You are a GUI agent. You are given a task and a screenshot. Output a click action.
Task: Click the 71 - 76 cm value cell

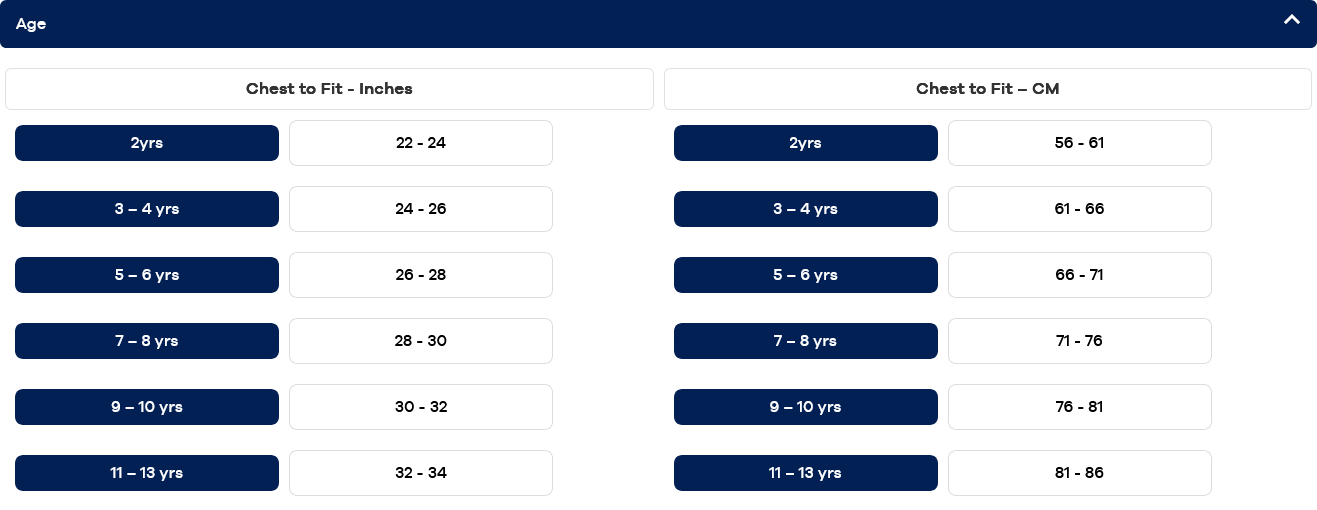click(1079, 341)
